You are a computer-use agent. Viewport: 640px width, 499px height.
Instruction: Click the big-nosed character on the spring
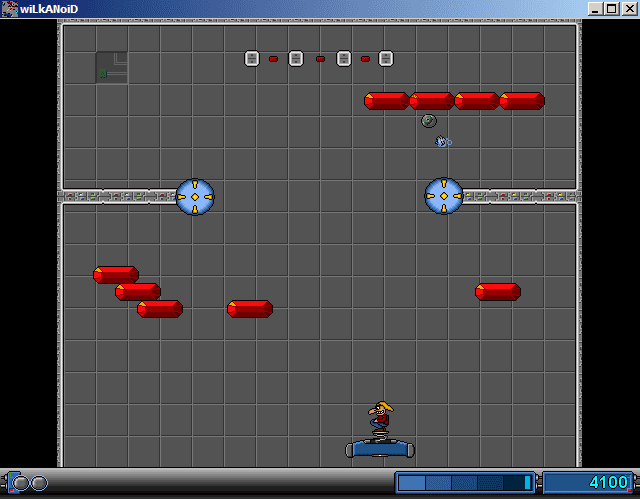[x=380, y=417]
